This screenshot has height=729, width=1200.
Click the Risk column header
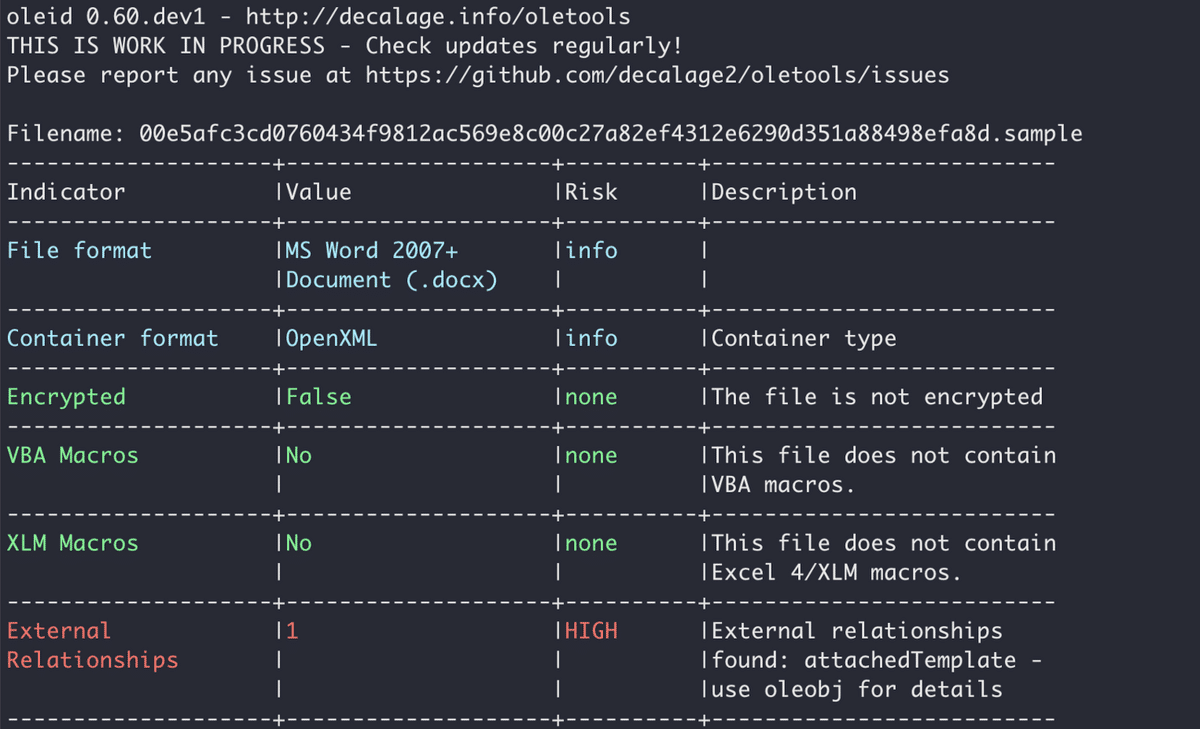pos(592,192)
